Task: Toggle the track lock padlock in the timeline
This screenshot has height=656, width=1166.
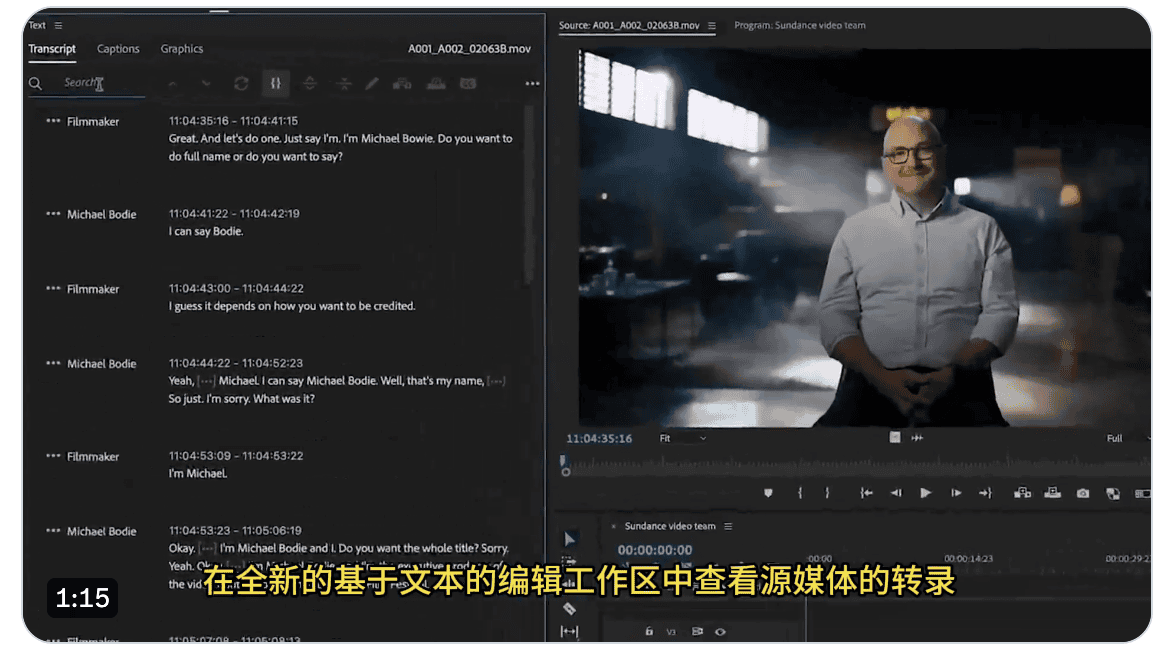Action: click(650, 631)
